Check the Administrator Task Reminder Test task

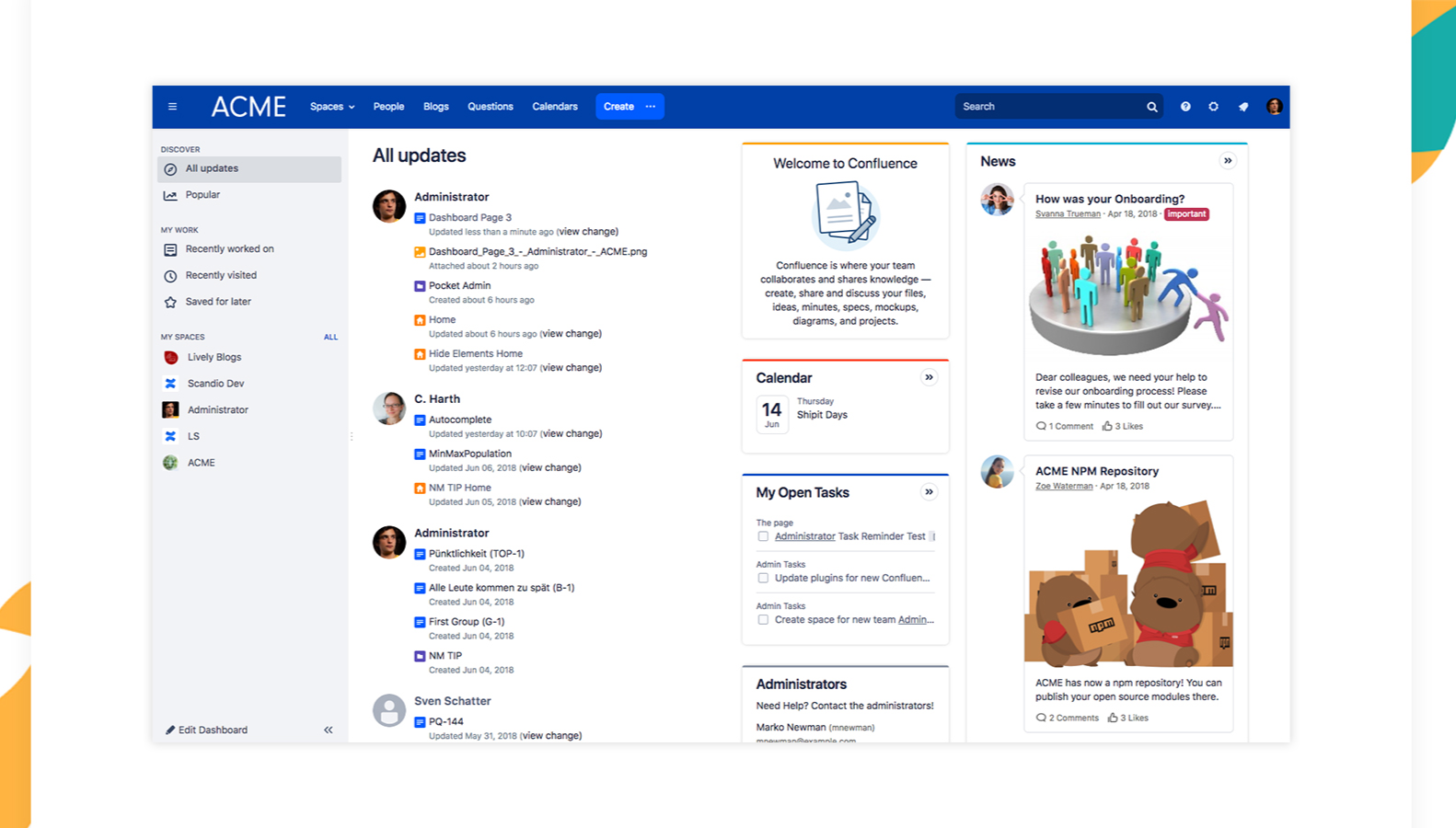pos(763,536)
